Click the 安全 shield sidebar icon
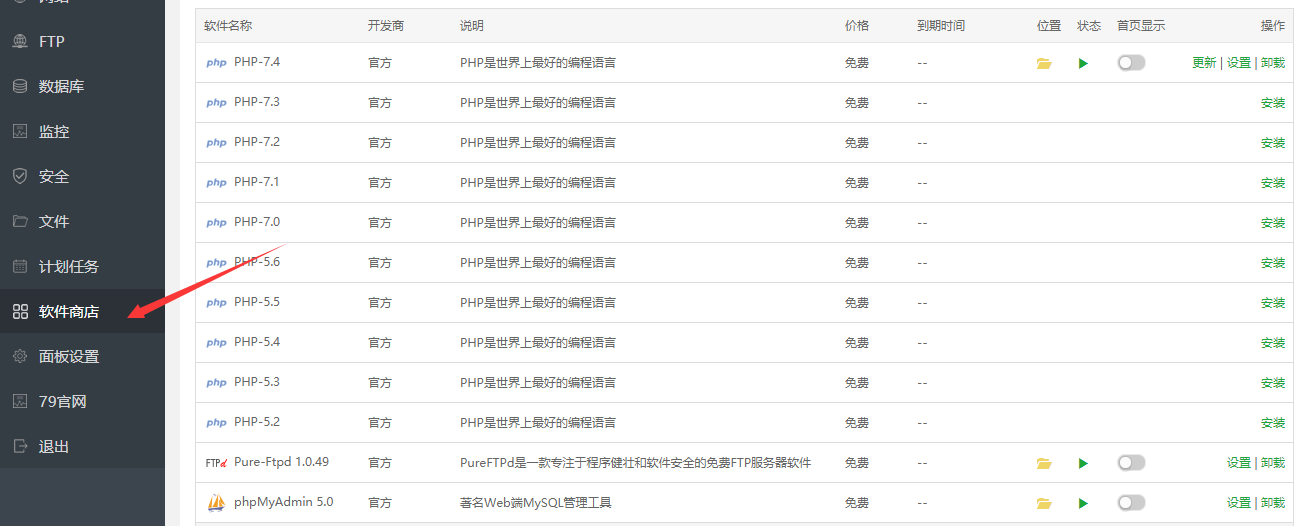Image resolution: width=1301 pixels, height=526 pixels. 20,176
